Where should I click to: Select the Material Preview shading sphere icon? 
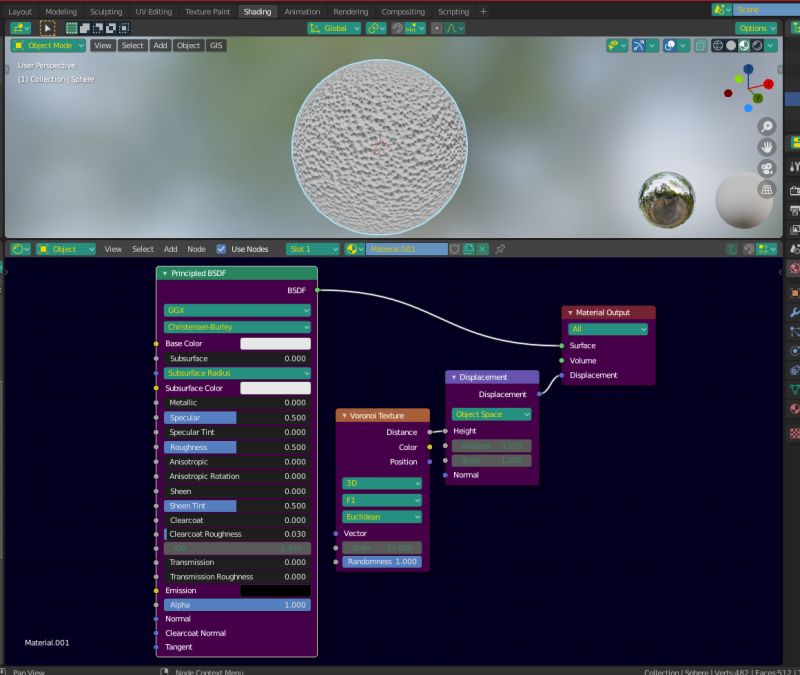click(x=743, y=45)
